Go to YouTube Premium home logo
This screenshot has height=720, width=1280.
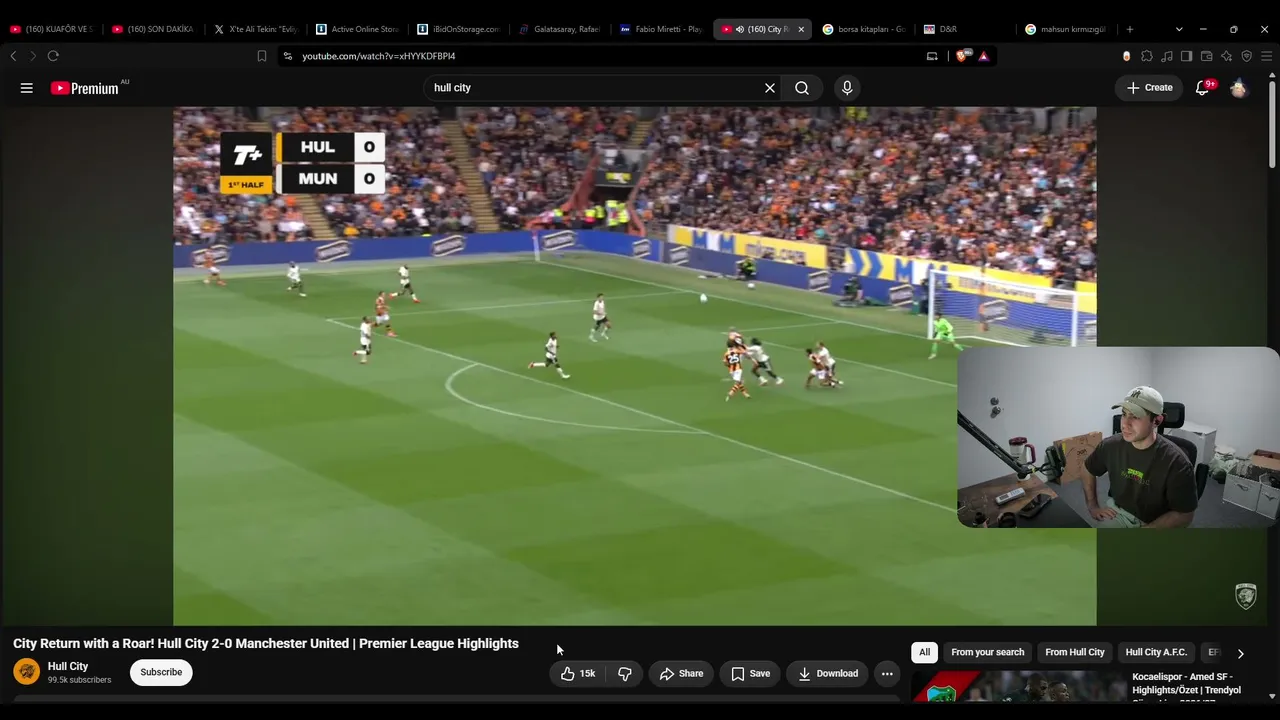85,88
